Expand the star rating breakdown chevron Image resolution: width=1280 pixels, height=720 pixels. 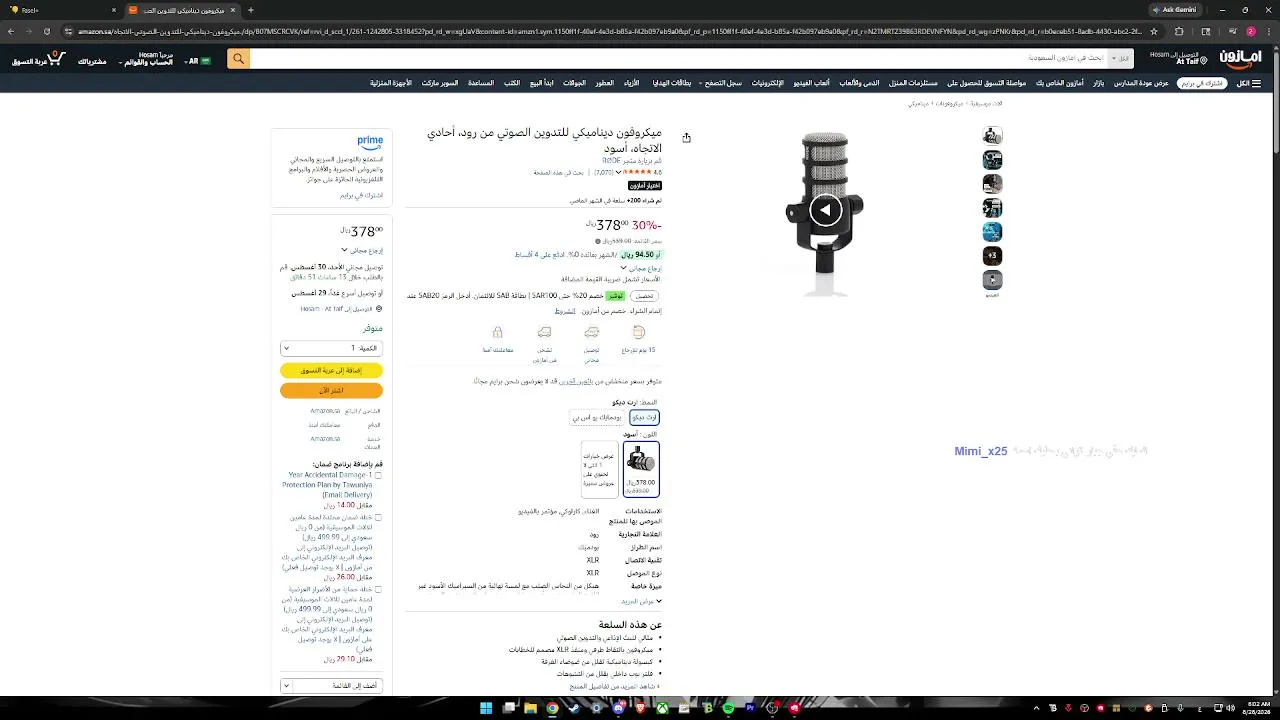coord(619,172)
